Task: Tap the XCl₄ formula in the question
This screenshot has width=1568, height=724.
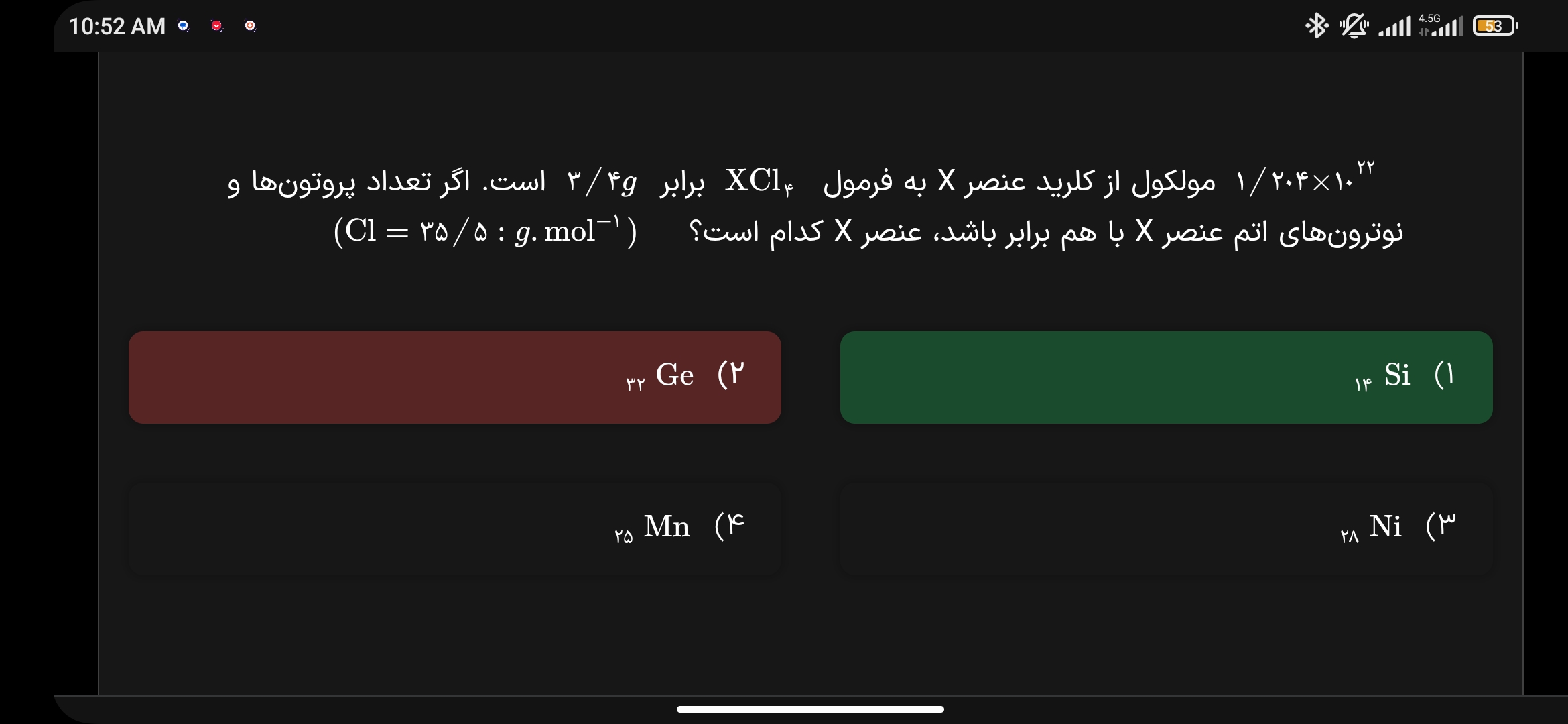Action: click(x=759, y=182)
